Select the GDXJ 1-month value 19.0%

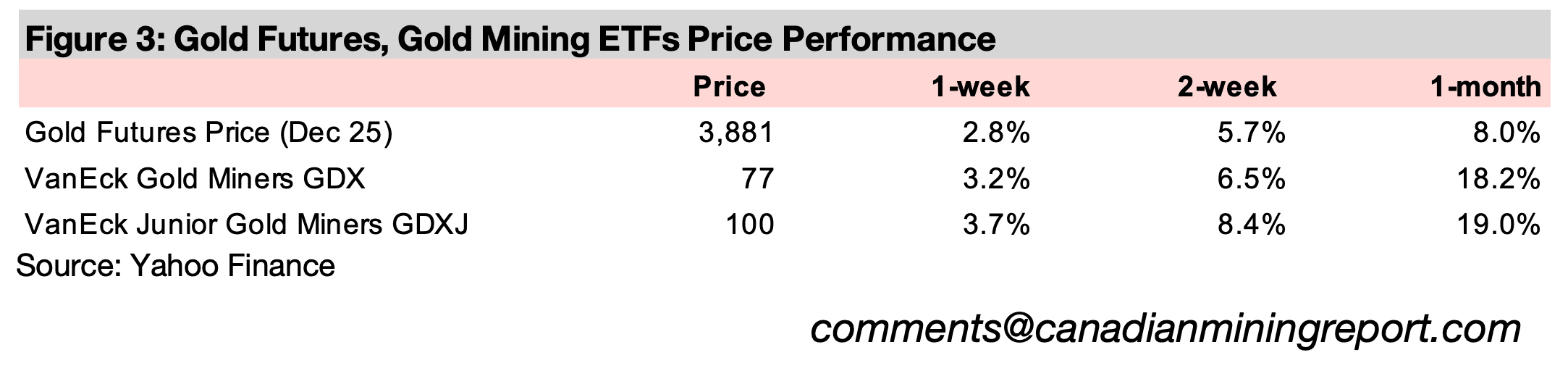(1499, 224)
